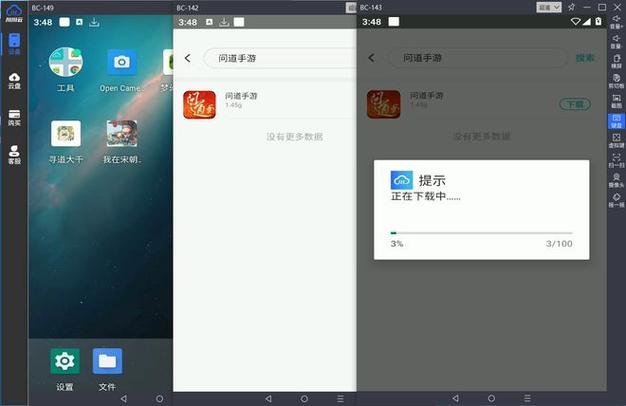The width and height of the screenshot is (626, 406).
Task: Click the 3/100 progress count in dialog
Action: [559, 244]
